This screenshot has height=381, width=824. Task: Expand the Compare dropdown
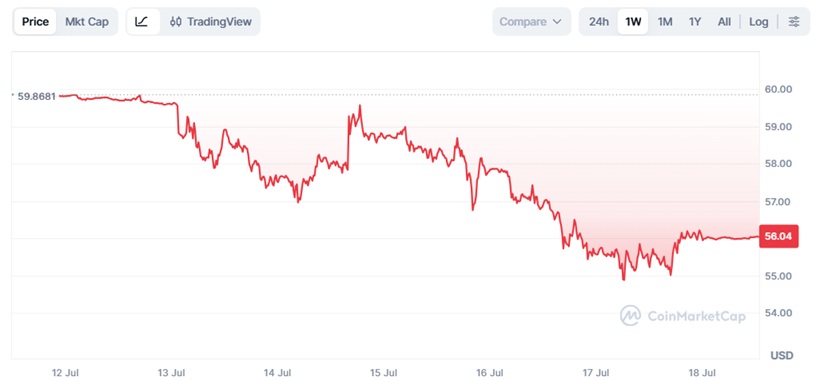(531, 22)
